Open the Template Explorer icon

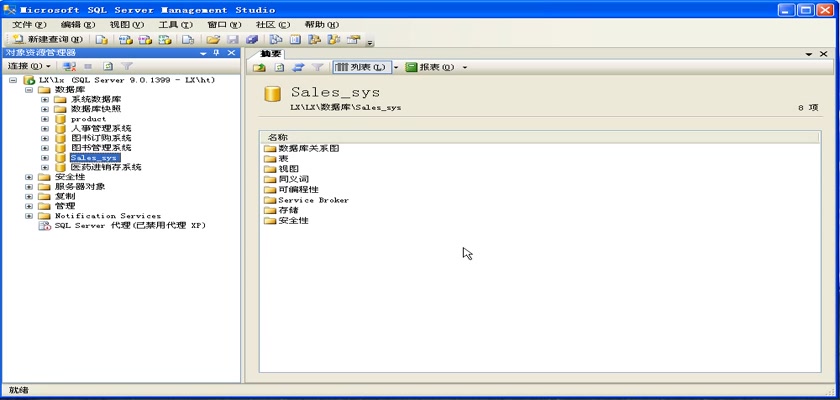pos(334,40)
